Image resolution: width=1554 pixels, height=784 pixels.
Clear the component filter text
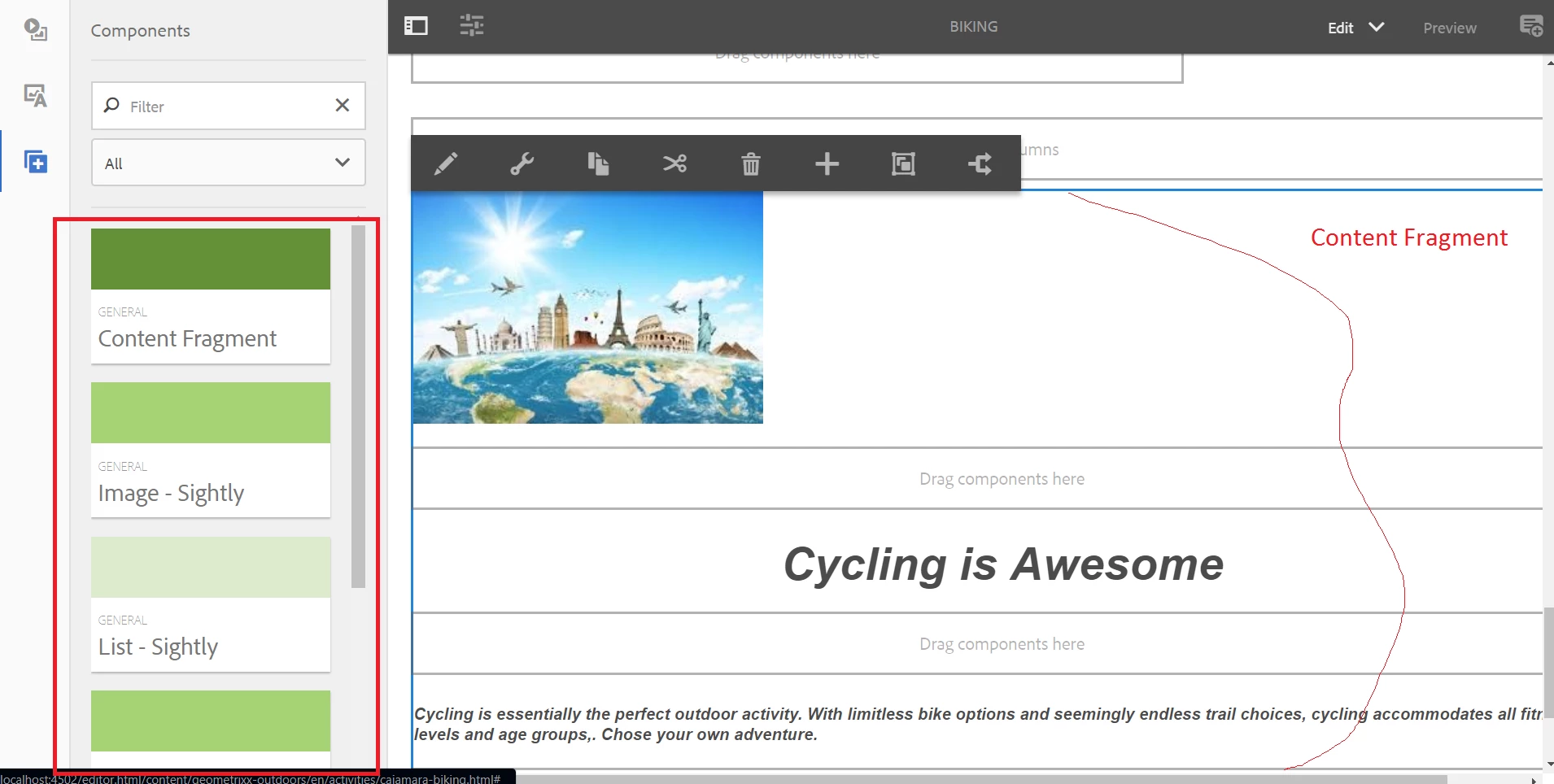[343, 105]
